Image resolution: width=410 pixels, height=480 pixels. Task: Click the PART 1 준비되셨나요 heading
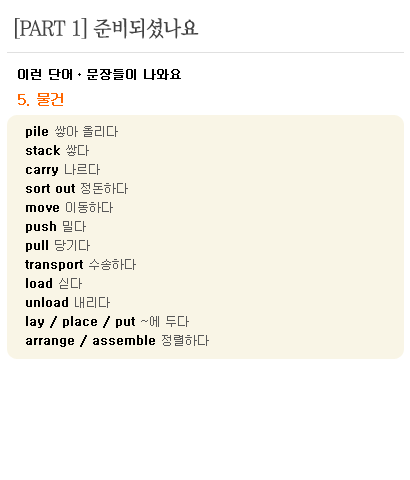tap(106, 28)
